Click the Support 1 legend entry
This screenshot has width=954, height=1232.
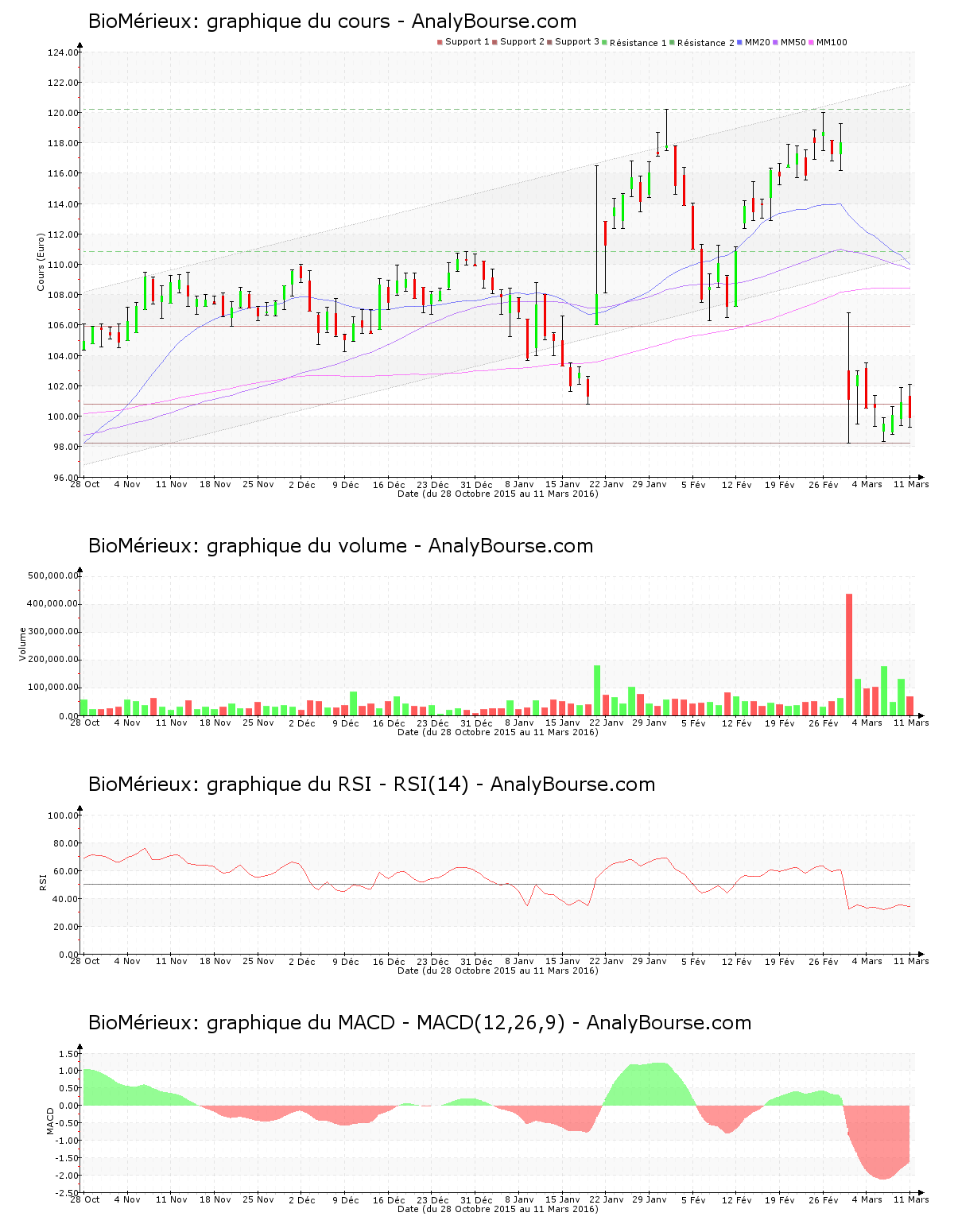point(463,42)
